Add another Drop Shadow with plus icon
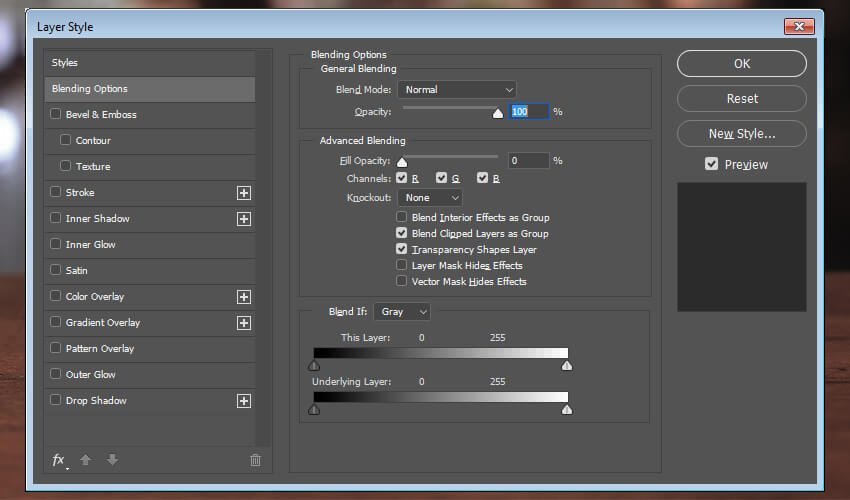This screenshot has height=500, width=850. coord(244,401)
